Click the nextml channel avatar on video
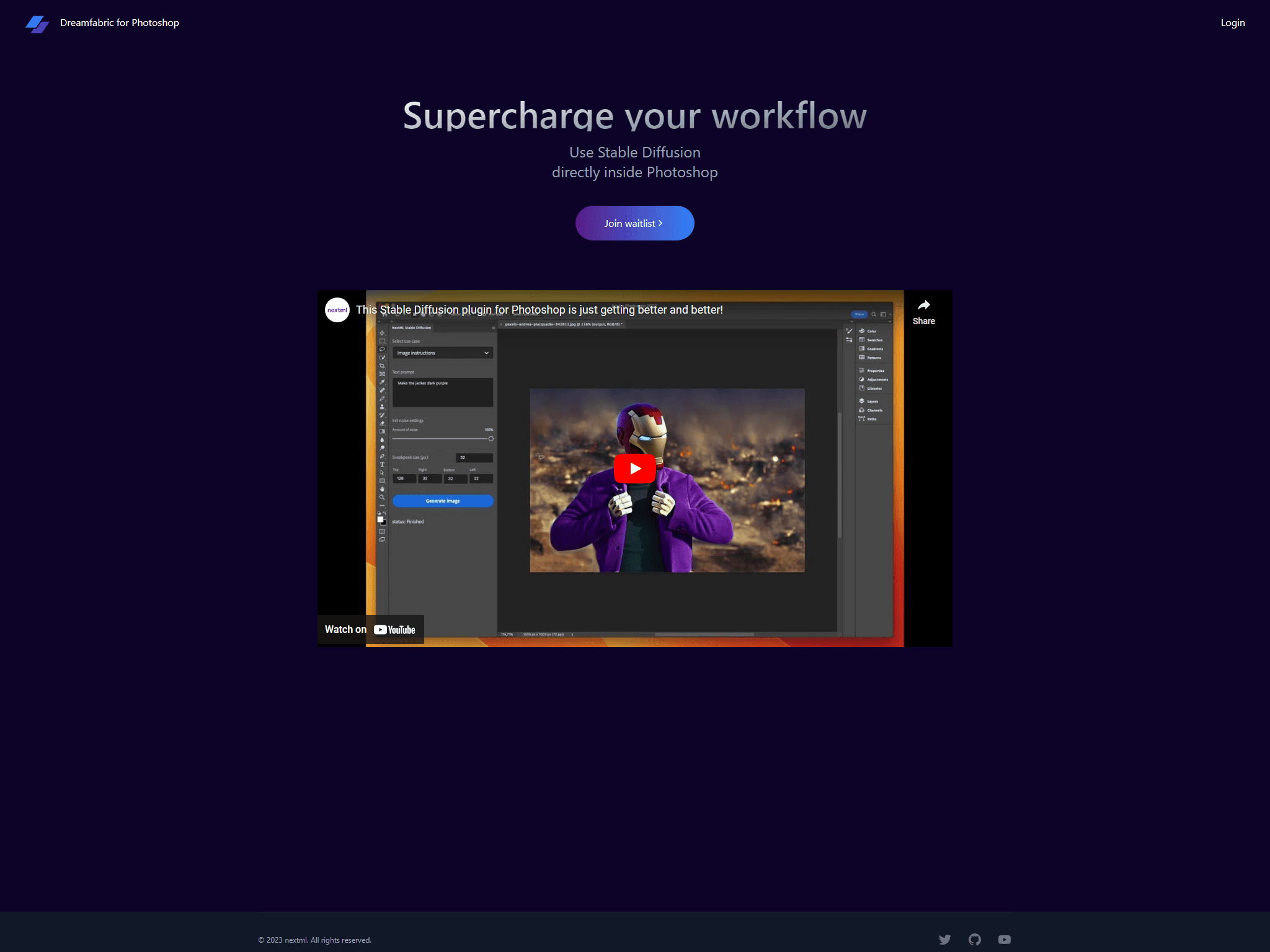The width and height of the screenshot is (1270, 952). pos(337,310)
